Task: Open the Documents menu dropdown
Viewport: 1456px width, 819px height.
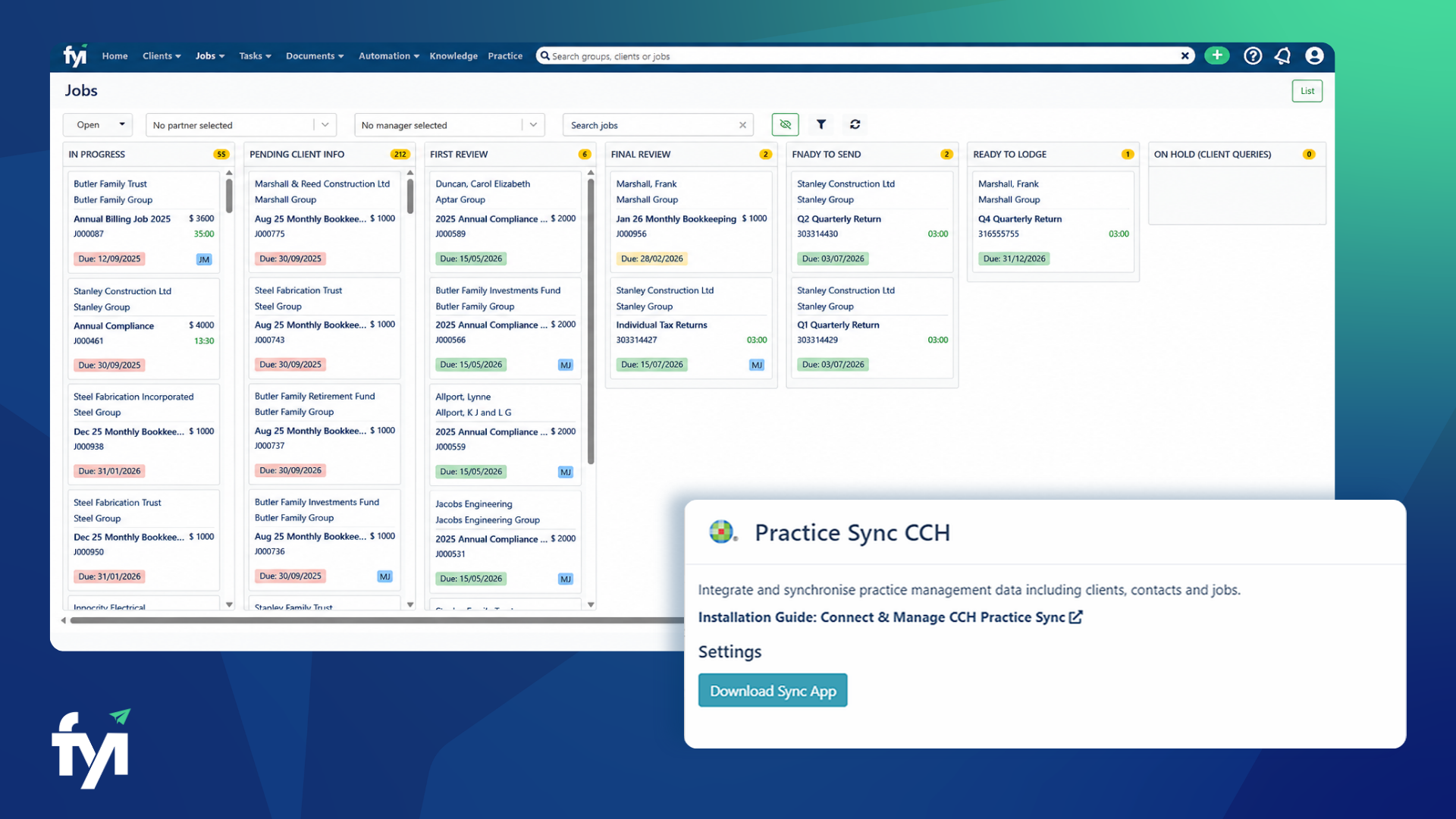Action: click(315, 56)
